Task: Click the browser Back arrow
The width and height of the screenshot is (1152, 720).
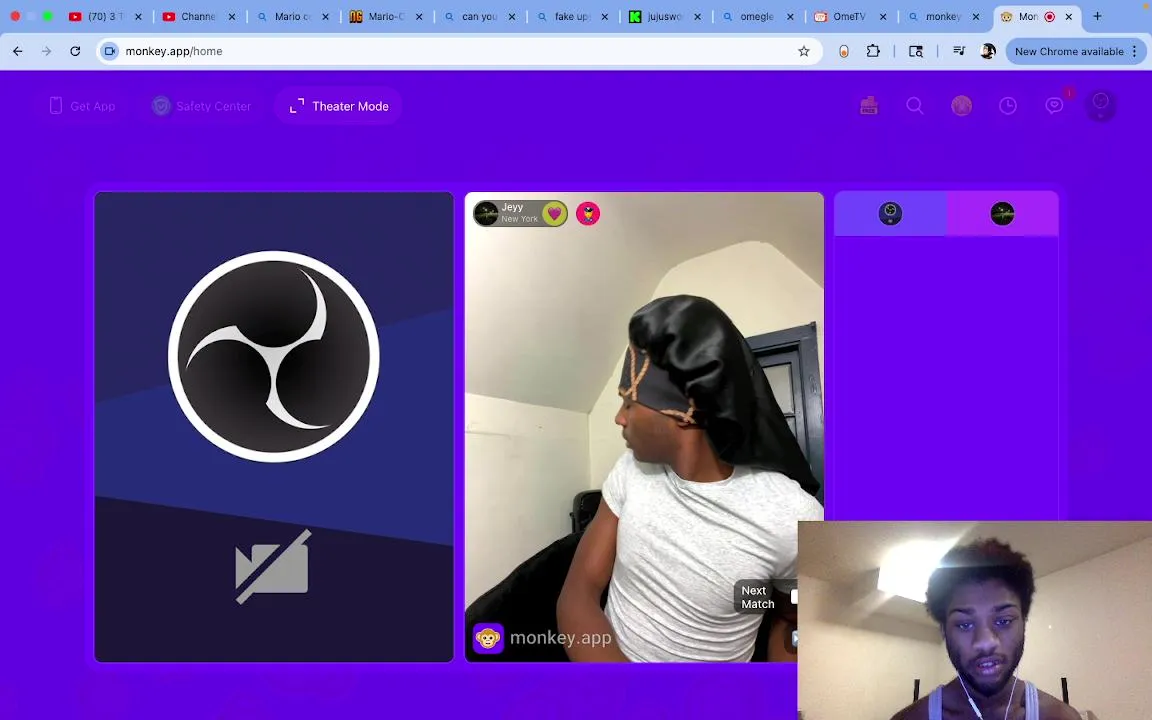Action: point(18,51)
